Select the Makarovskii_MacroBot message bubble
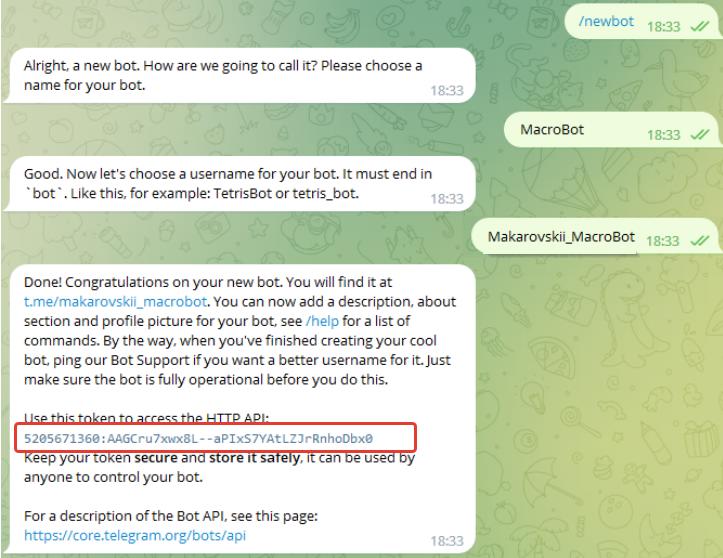Screen dimensions: 723x558 [597, 236]
